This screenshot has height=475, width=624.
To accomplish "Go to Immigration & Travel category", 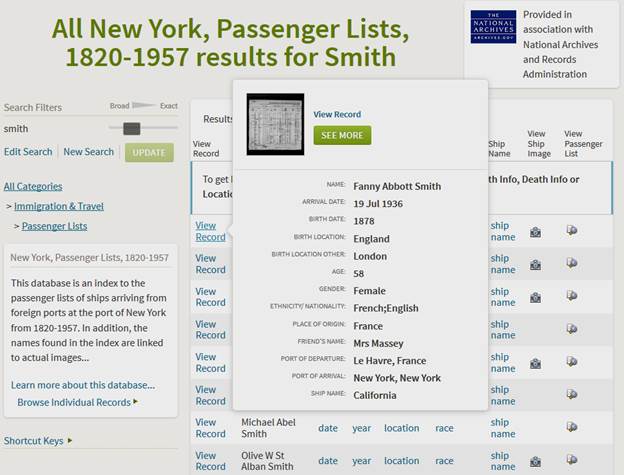I will [59, 206].
